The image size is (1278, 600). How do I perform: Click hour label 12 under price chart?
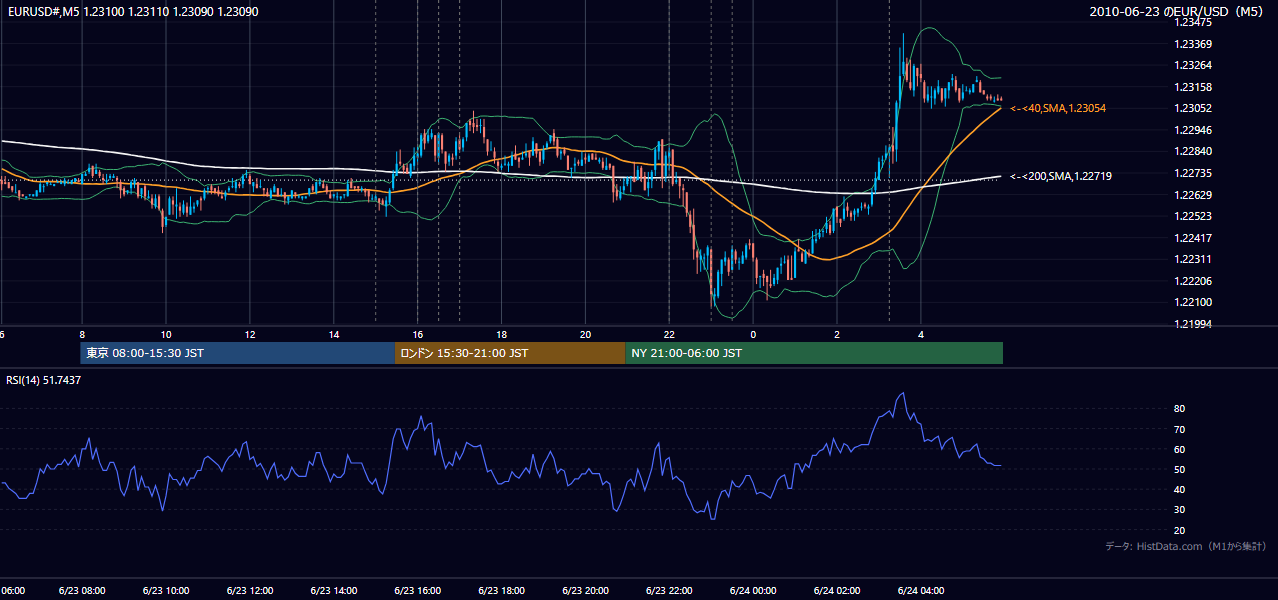tap(250, 335)
